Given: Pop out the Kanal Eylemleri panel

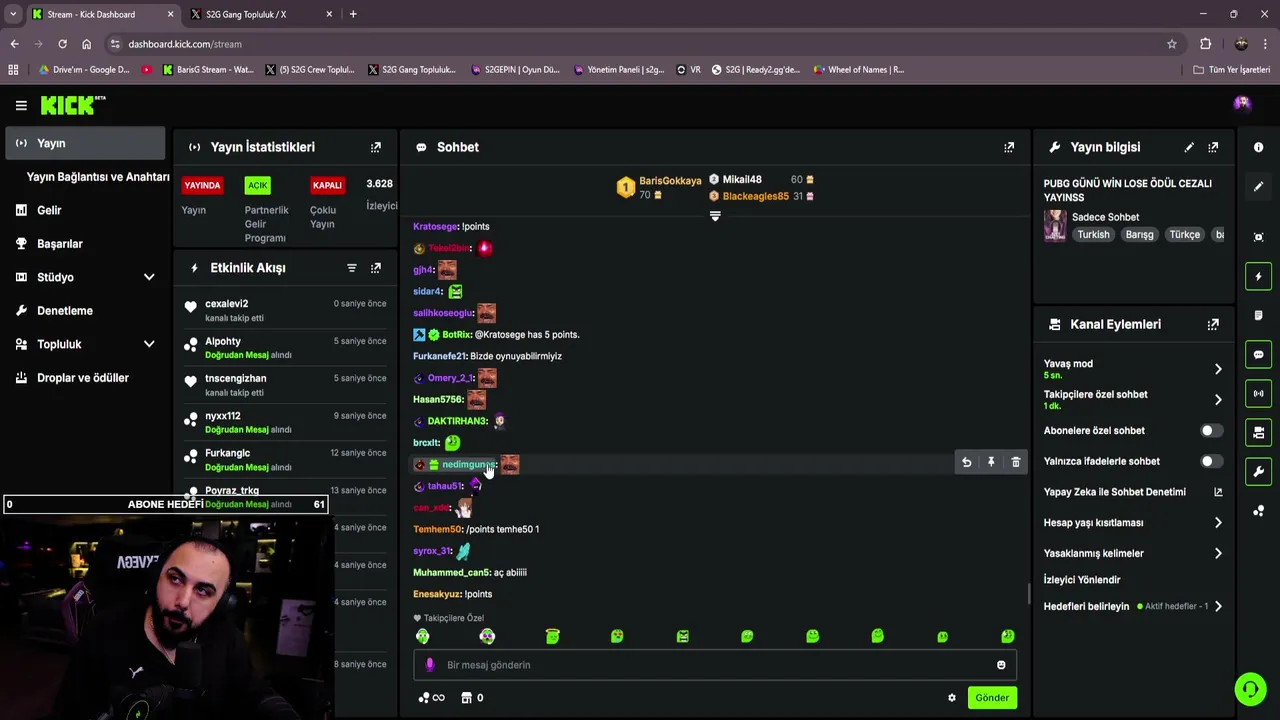Looking at the screenshot, I should coord(1213,324).
